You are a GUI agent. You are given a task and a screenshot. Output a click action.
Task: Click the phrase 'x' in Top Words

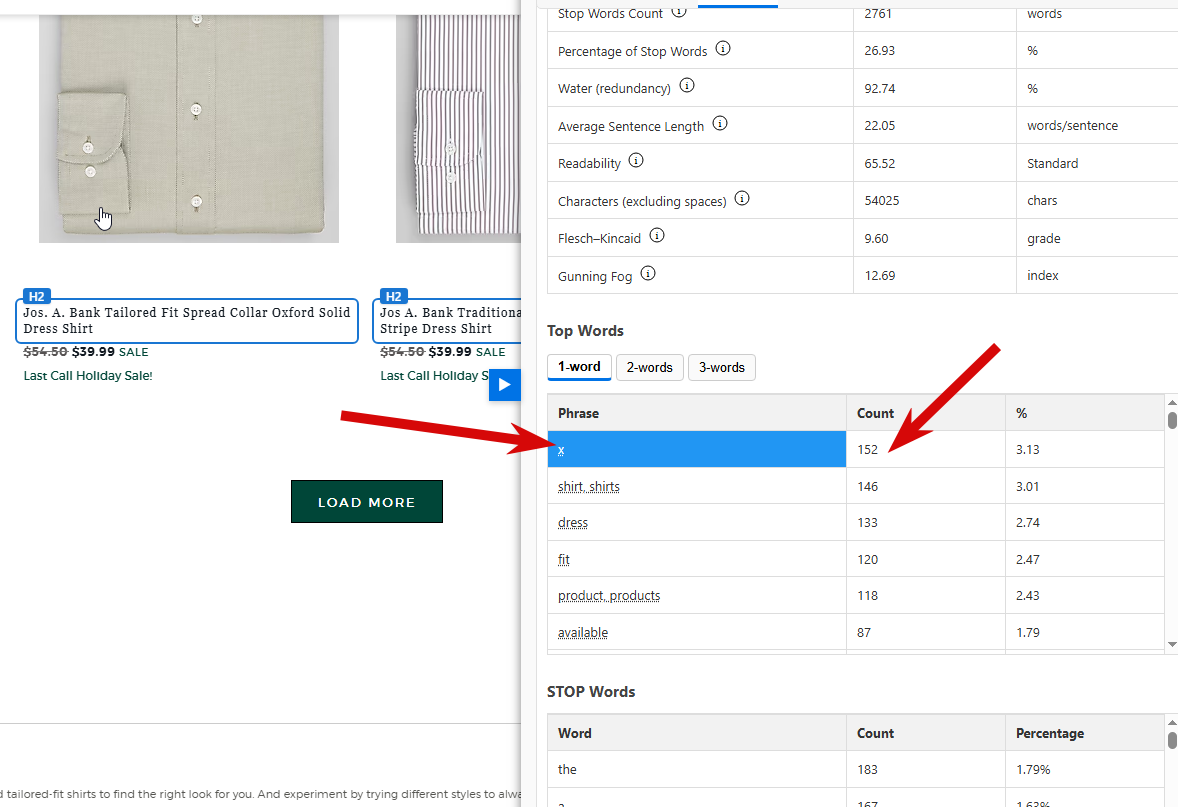(x=561, y=450)
